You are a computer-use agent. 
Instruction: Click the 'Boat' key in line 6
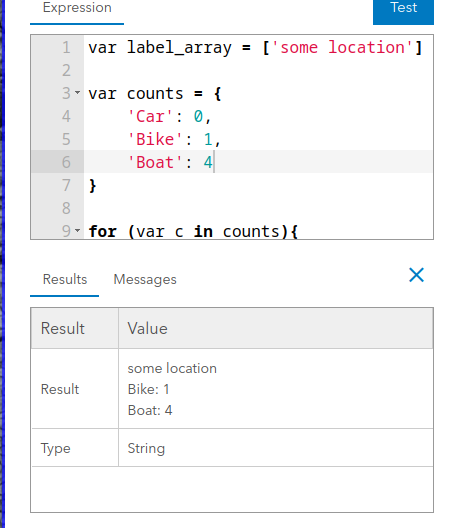(155, 162)
